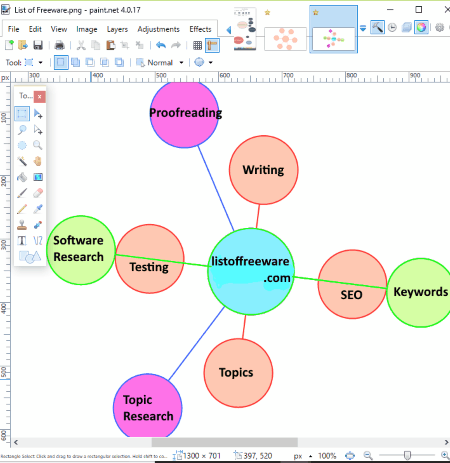Select the Line/Curve tool
This screenshot has height=463, width=450.
coord(38,241)
